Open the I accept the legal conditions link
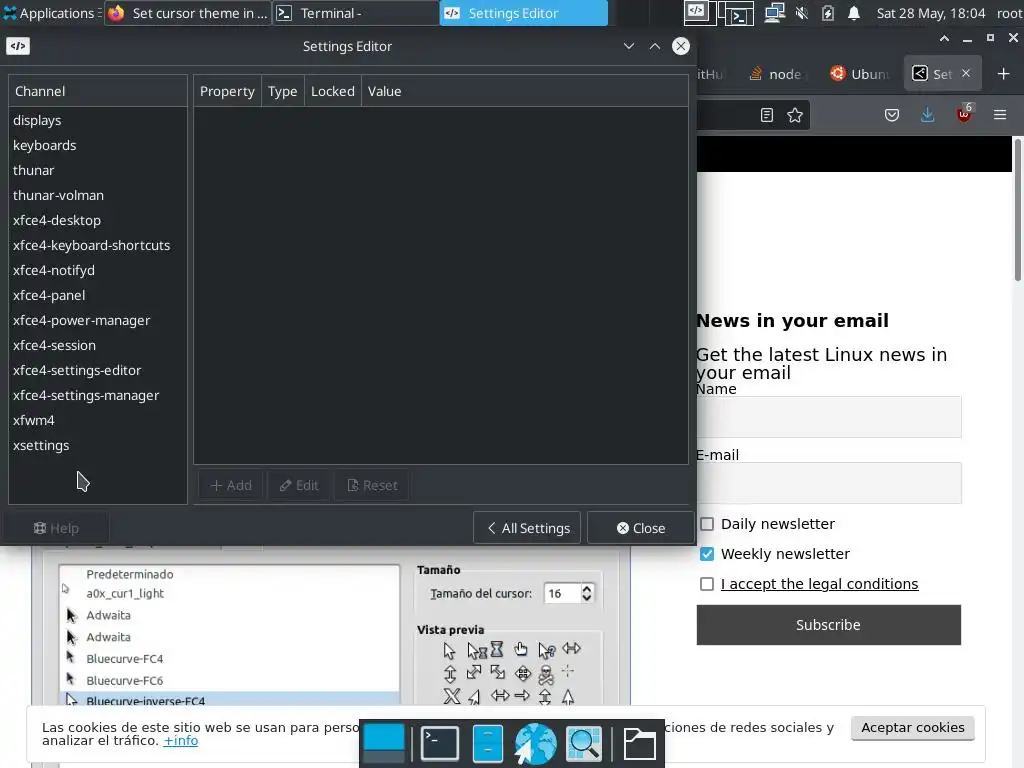This screenshot has height=768, width=1024. tap(820, 584)
